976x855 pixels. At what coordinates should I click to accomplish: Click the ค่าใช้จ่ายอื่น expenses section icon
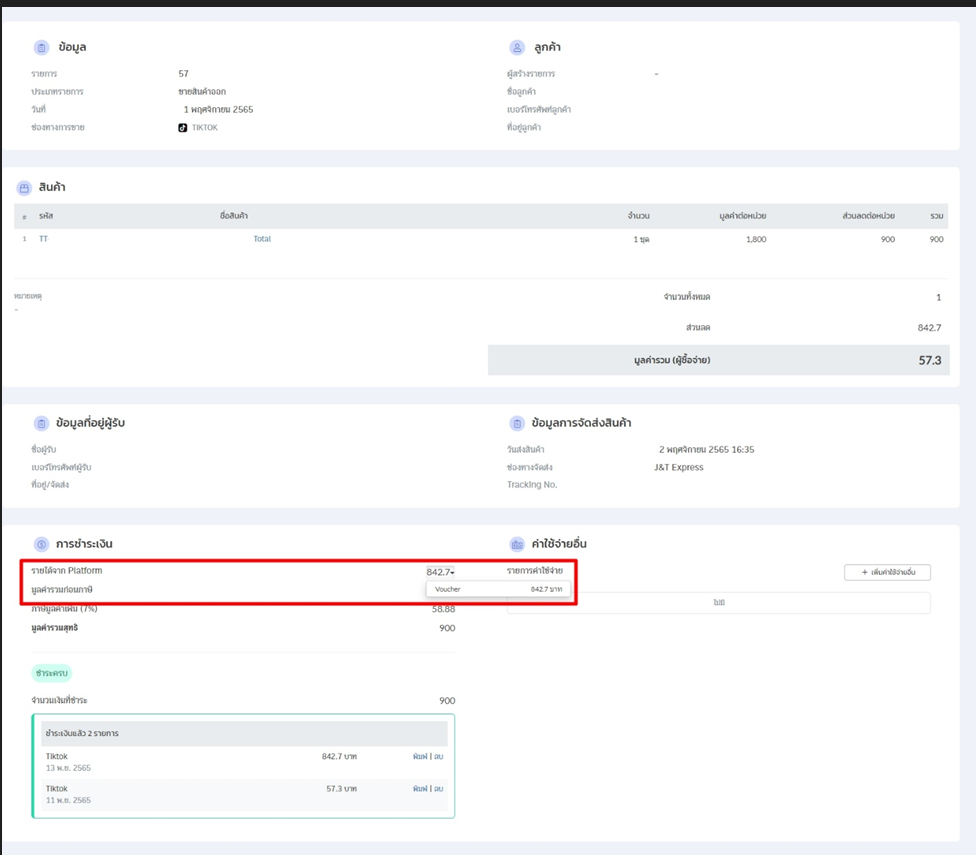tap(517, 544)
